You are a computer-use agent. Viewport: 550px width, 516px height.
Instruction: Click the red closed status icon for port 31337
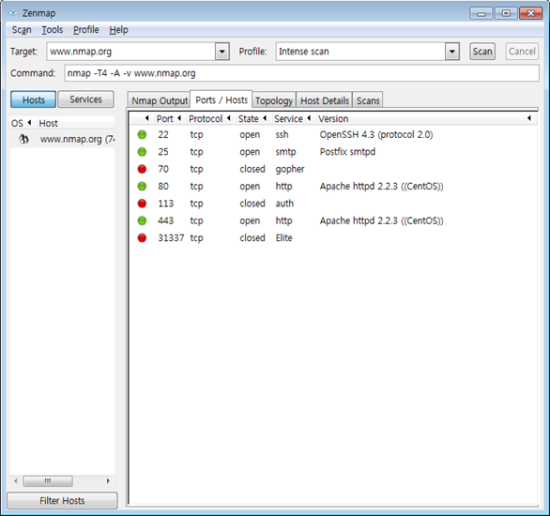click(142, 238)
